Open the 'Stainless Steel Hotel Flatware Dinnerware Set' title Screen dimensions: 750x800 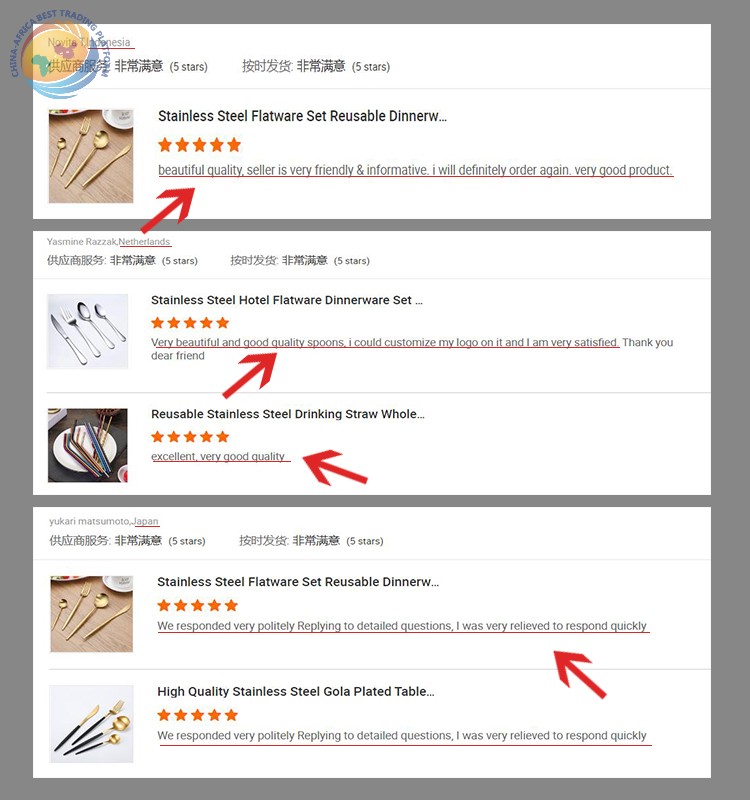click(x=287, y=300)
